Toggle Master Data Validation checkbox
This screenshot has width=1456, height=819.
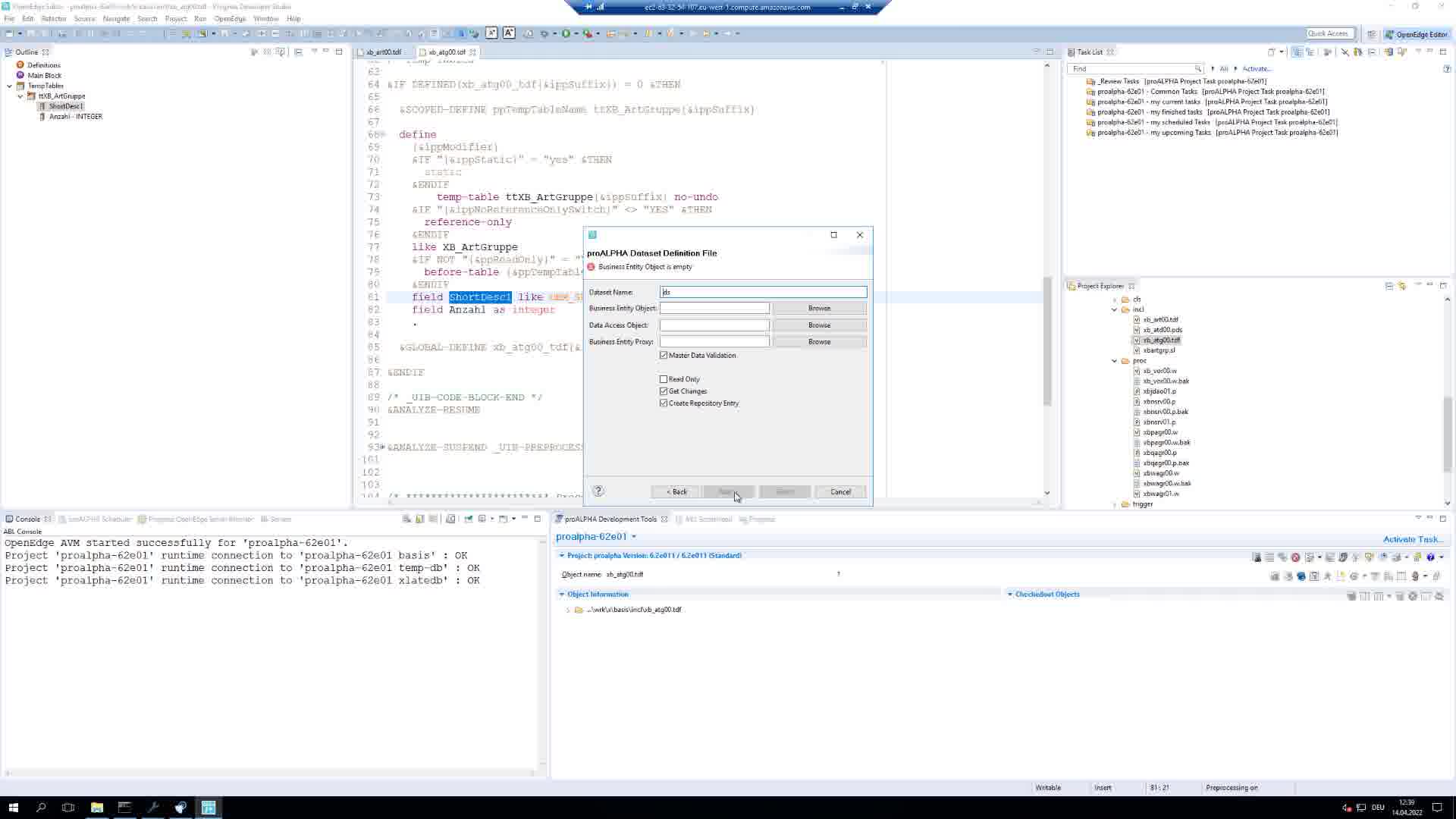coord(664,355)
